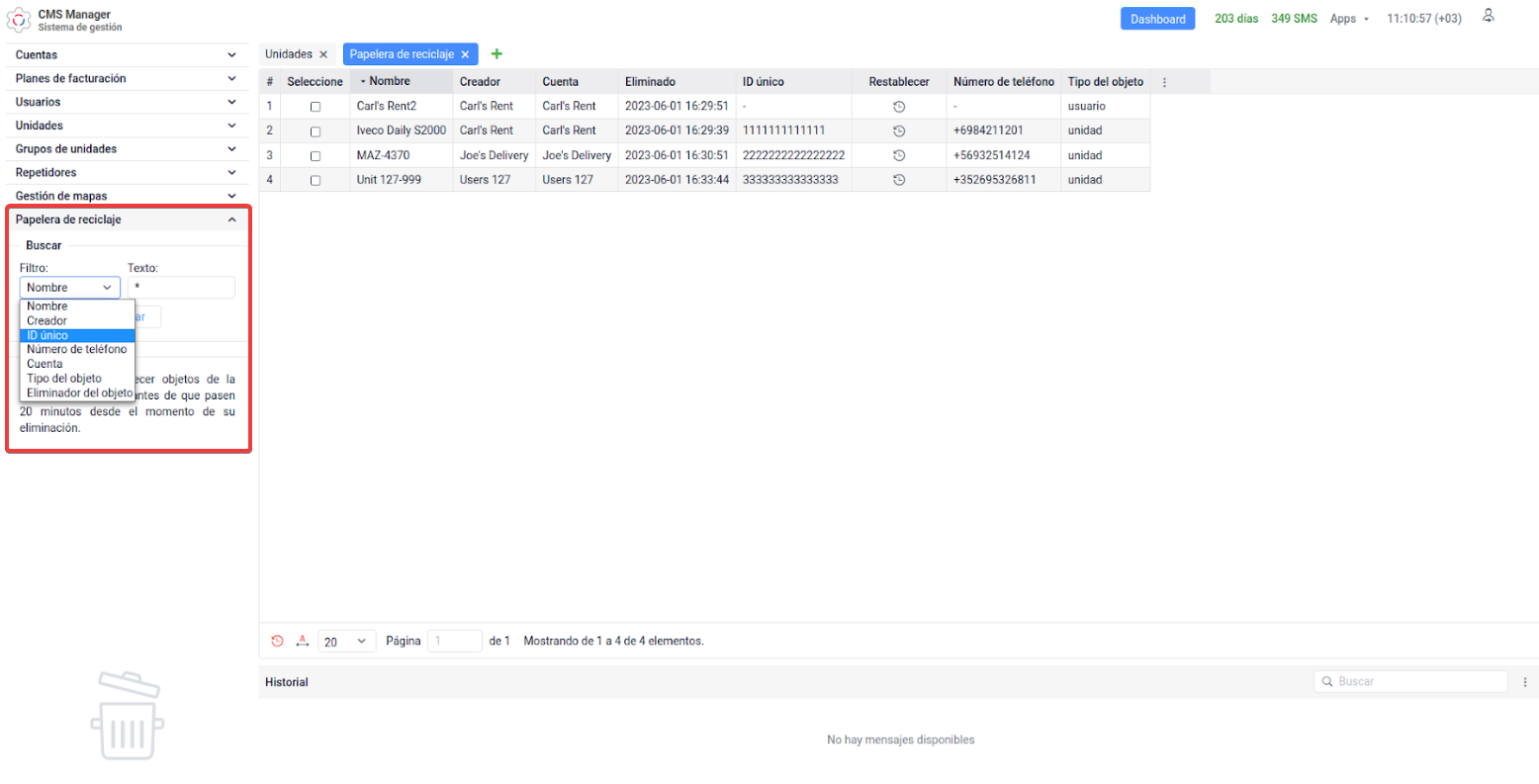Choose 'Número de teléfono' filter option
The height and width of the screenshot is (784, 1539).
tap(77, 349)
